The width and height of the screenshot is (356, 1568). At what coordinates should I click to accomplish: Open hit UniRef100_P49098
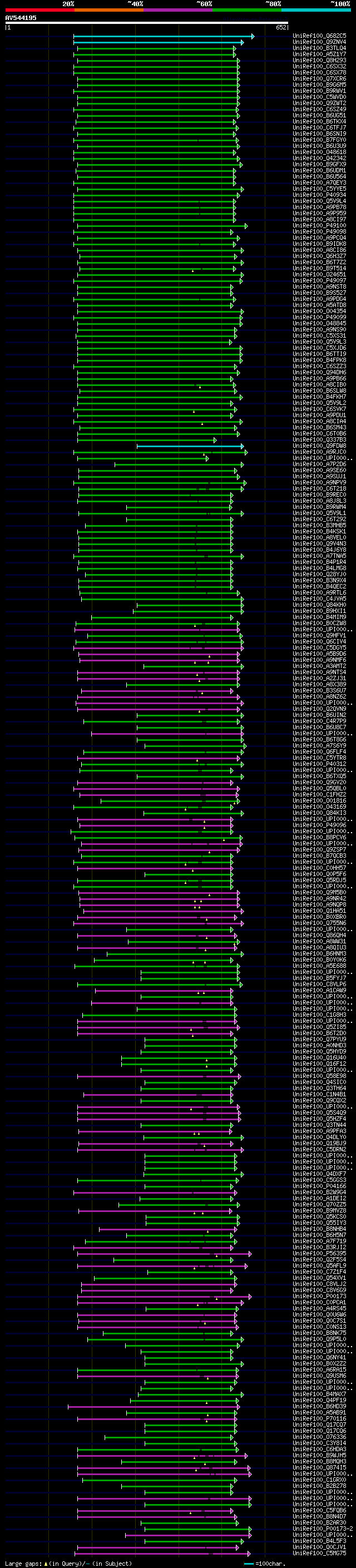pyautogui.click(x=319, y=231)
